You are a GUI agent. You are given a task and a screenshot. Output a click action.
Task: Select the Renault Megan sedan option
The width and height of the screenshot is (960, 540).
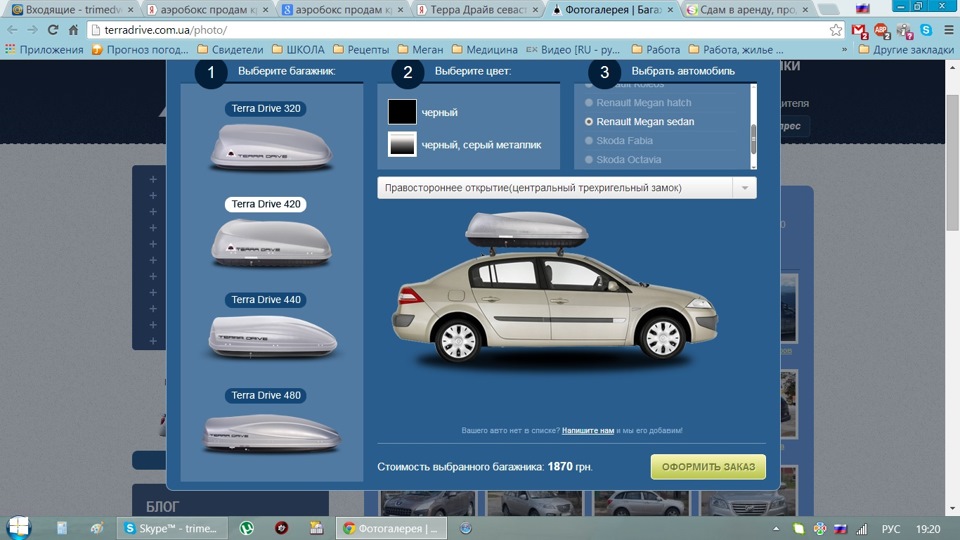639,122
